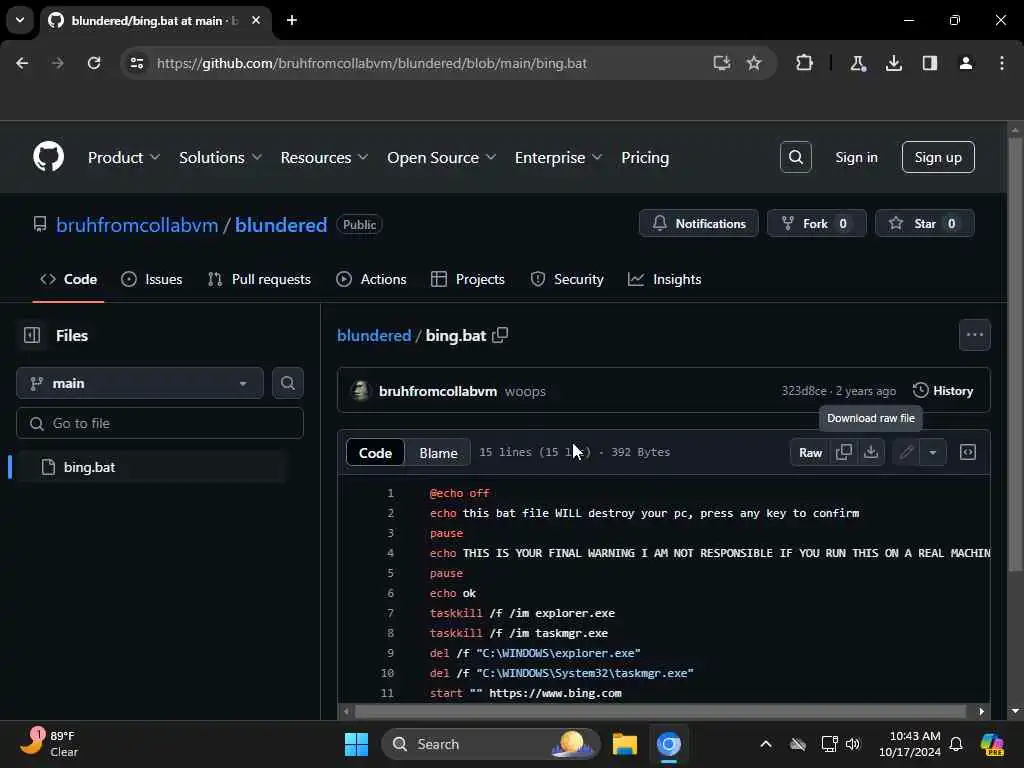Open the browser extensions puzzle icon
The image size is (1024, 768).
coord(805,63)
